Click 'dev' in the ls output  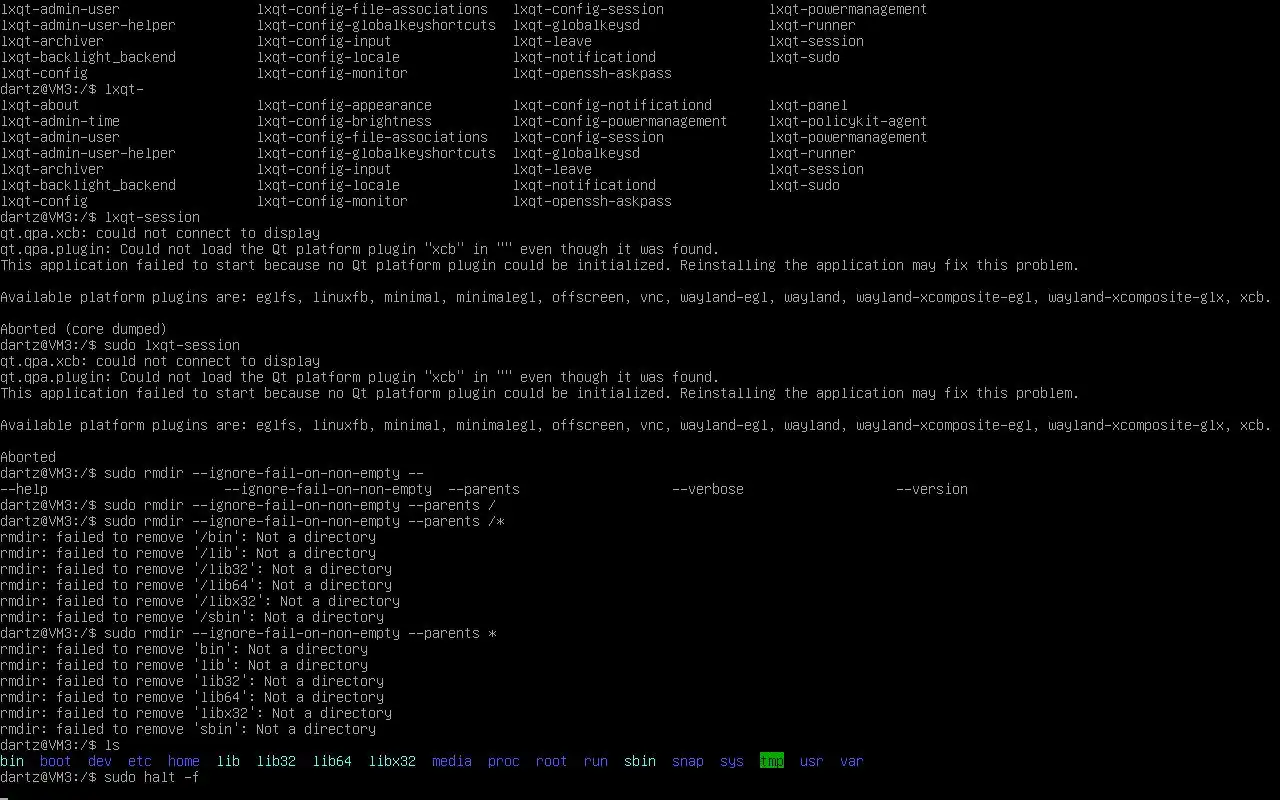(x=100, y=761)
